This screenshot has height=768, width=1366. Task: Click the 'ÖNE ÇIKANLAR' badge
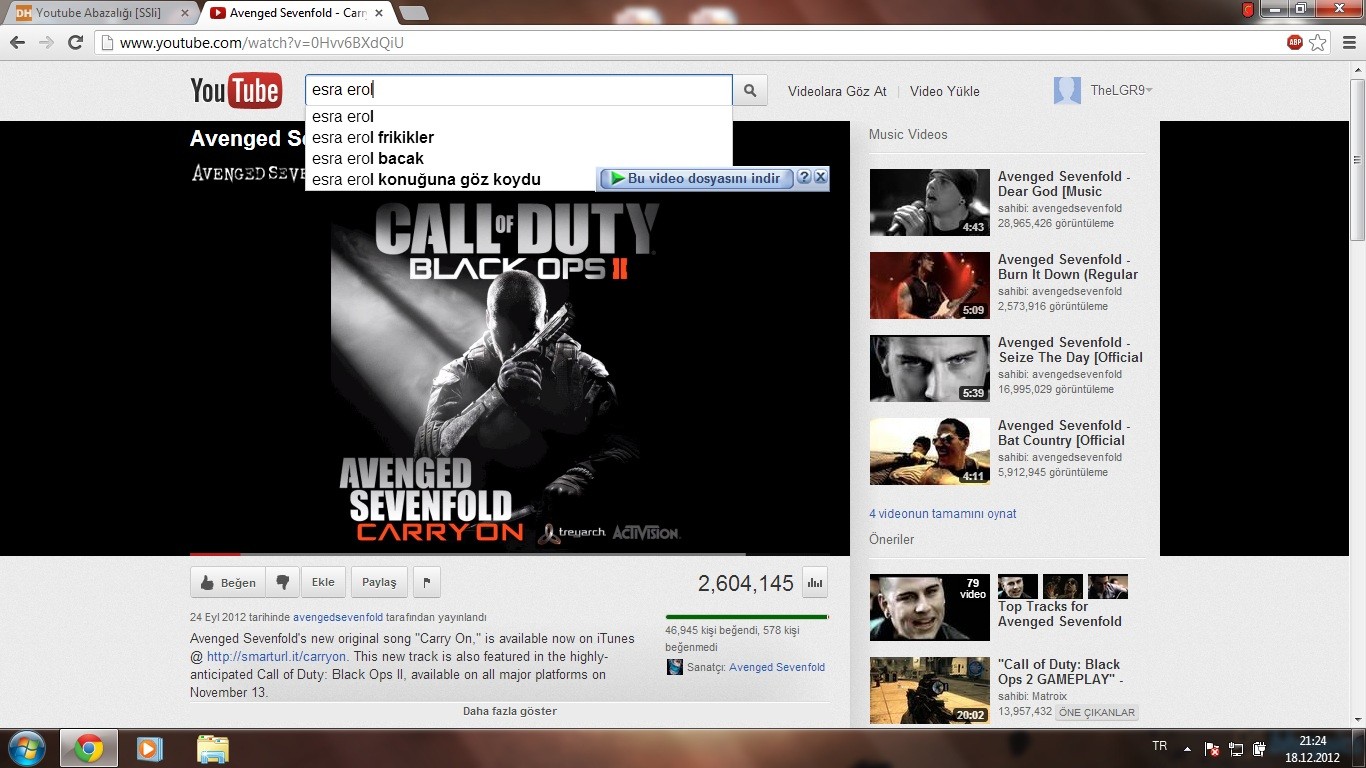(1097, 713)
